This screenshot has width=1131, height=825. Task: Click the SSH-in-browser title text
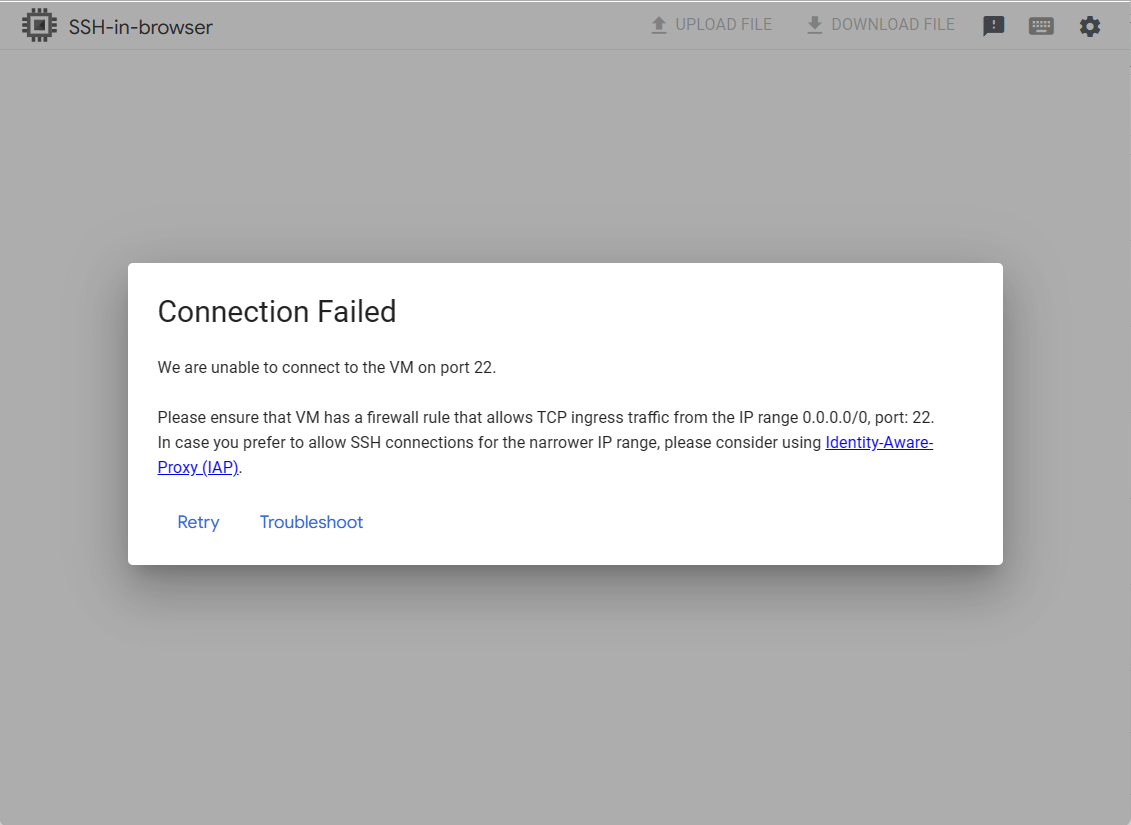pos(140,27)
